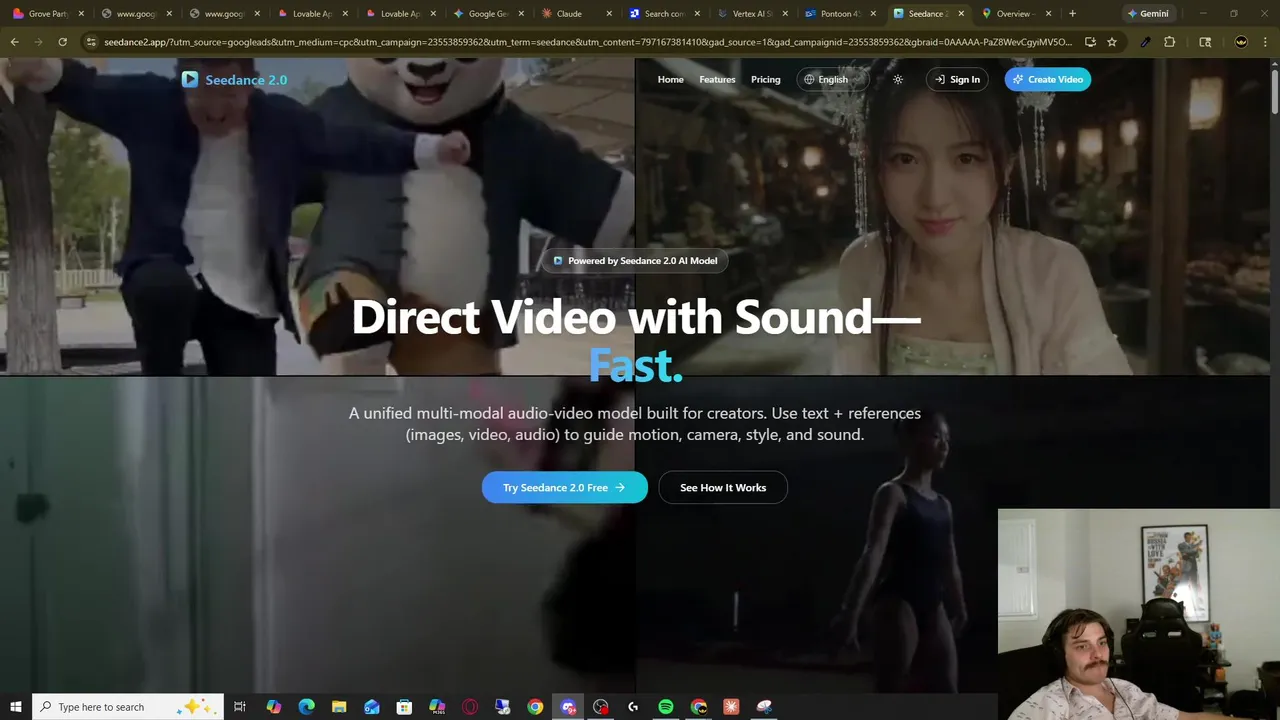Screen dimensions: 1280x720
Task: Bookmark this page with star icon
Action: point(1111,42)
